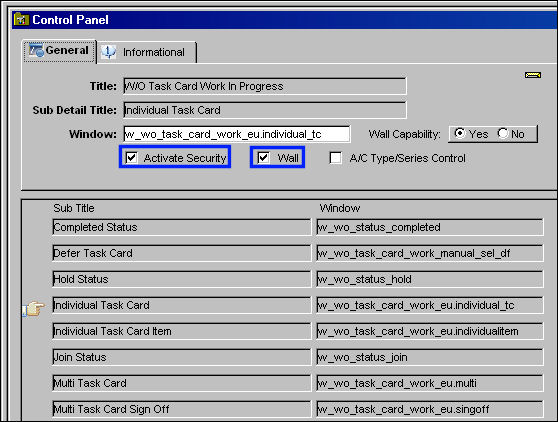This screenshot has height=422, width=558.
Task: Click window w_wo_task_card_work_eu.multi
Action: 430,383
